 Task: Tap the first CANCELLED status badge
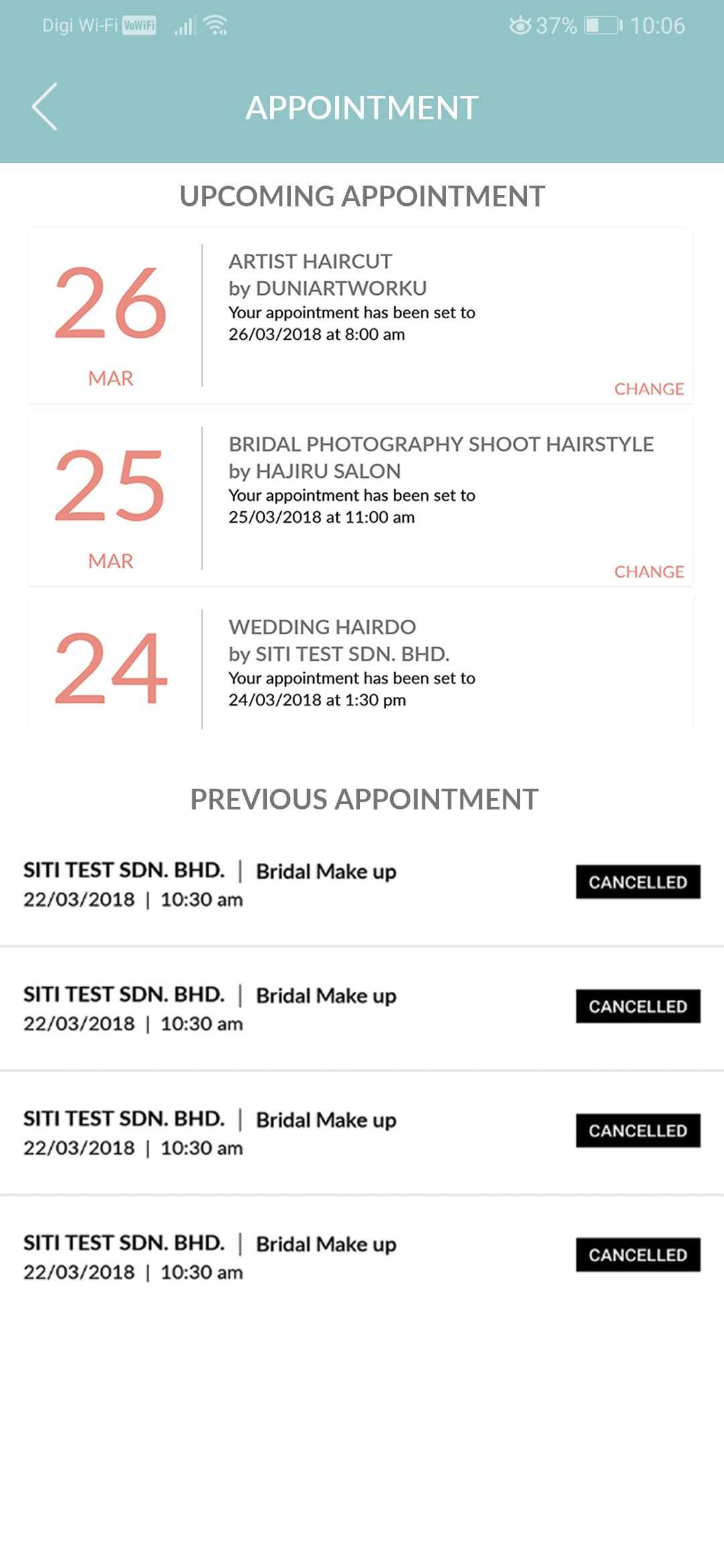(x=638, y=882)
